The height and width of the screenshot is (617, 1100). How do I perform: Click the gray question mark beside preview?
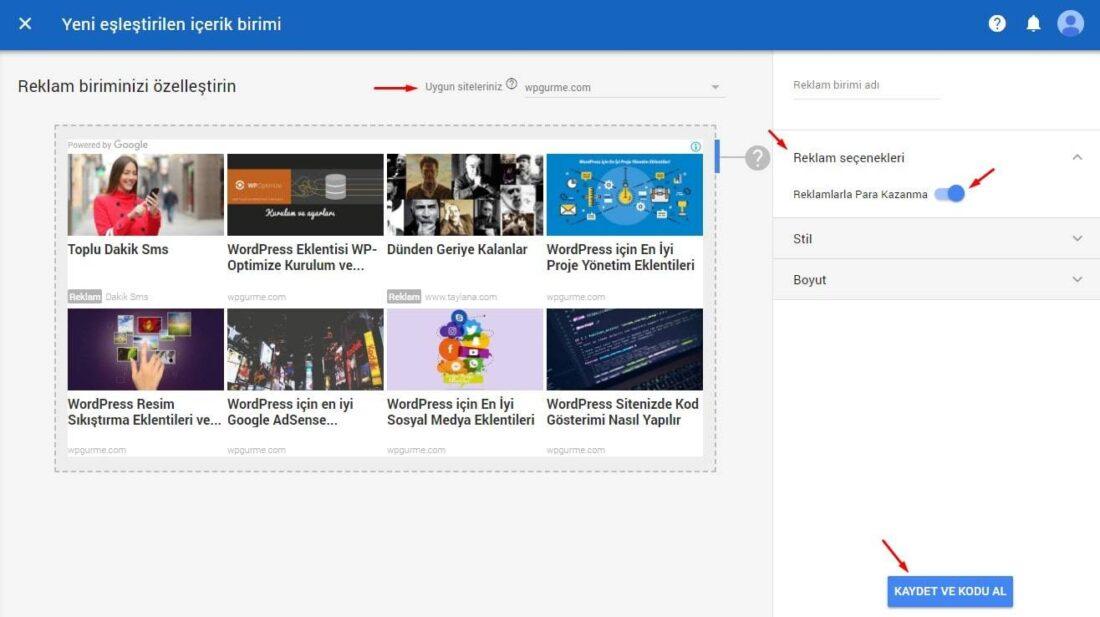pos(758,158)
